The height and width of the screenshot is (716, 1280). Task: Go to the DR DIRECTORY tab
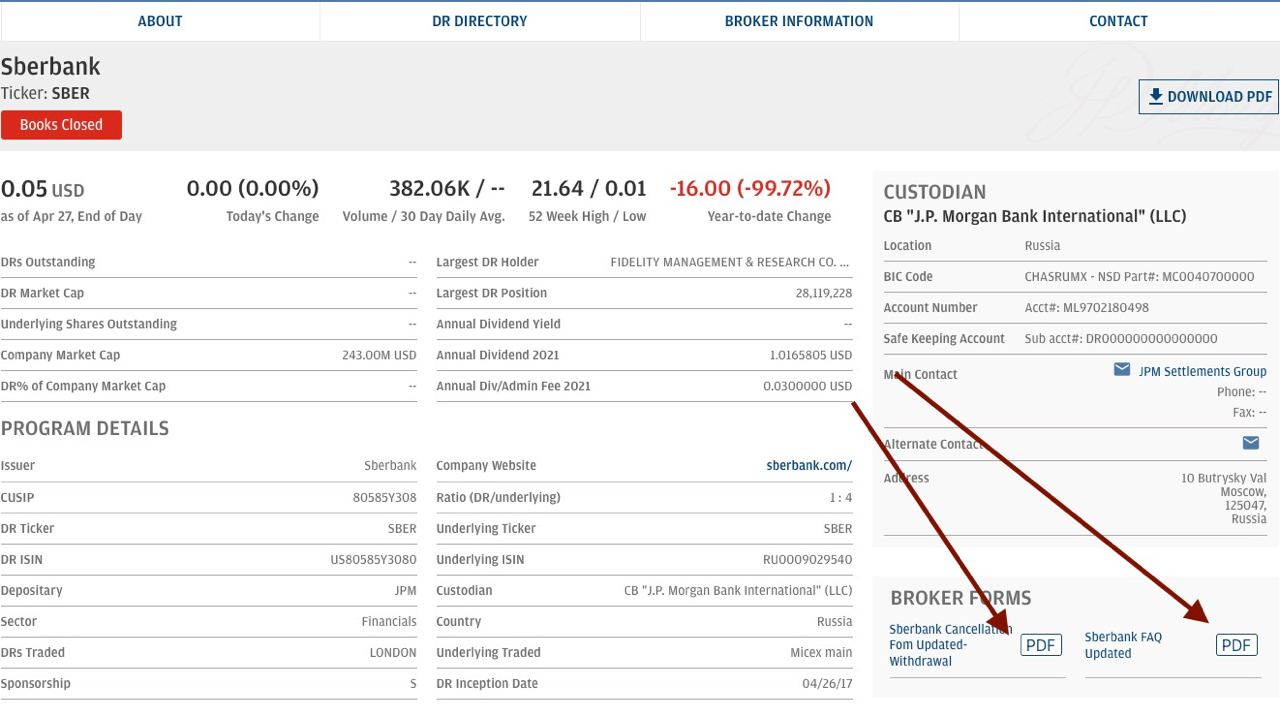(x=479, y=21)
